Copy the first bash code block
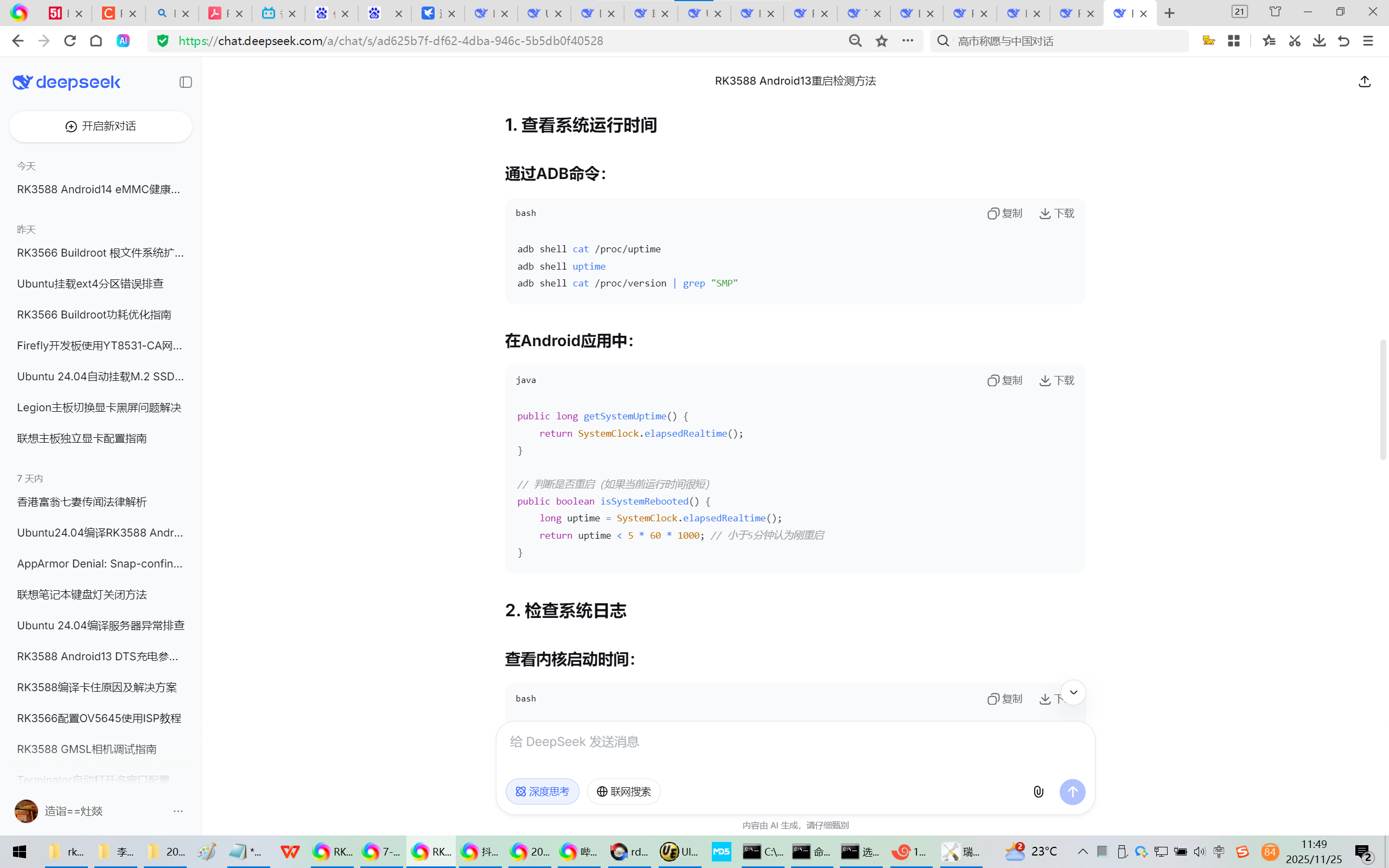Viewport: 1389px width, 868px height. [x=1004, y=214]
